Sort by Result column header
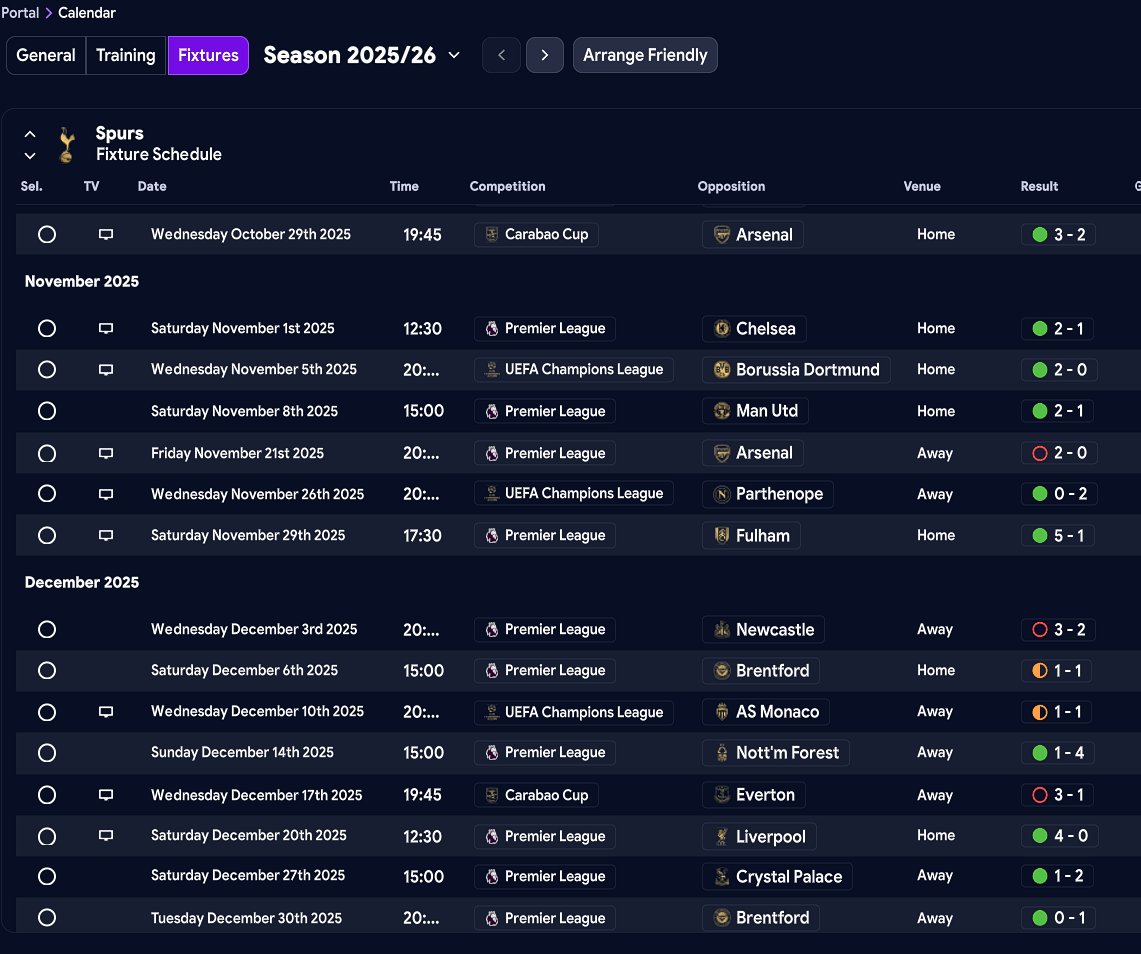Image resolution: width=1141 pixels, height=954 pixels. [1039, 186]
